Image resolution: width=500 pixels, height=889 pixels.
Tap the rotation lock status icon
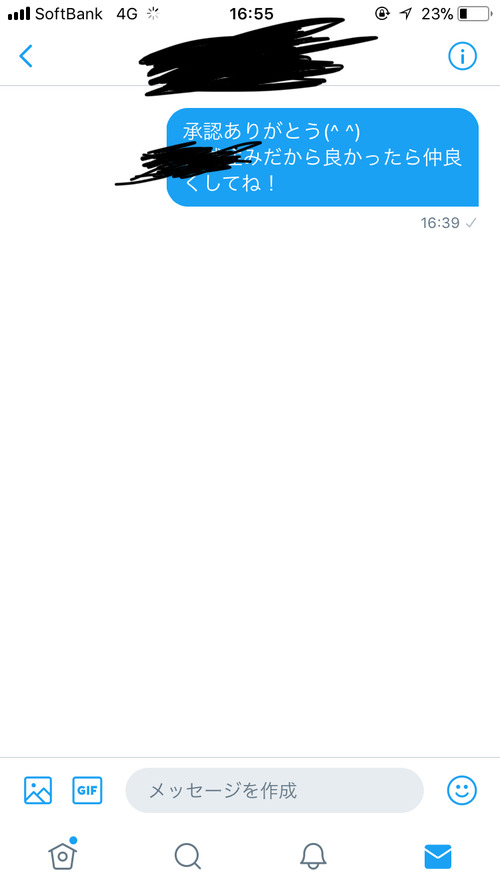[383, 14]
